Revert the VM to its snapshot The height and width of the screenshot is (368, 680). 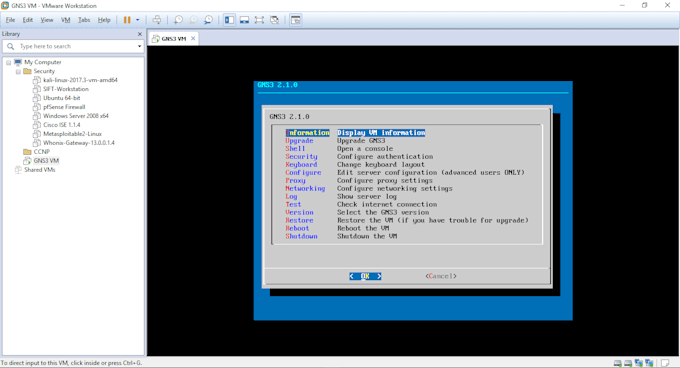pyautogui.click(x=193, y=20)
